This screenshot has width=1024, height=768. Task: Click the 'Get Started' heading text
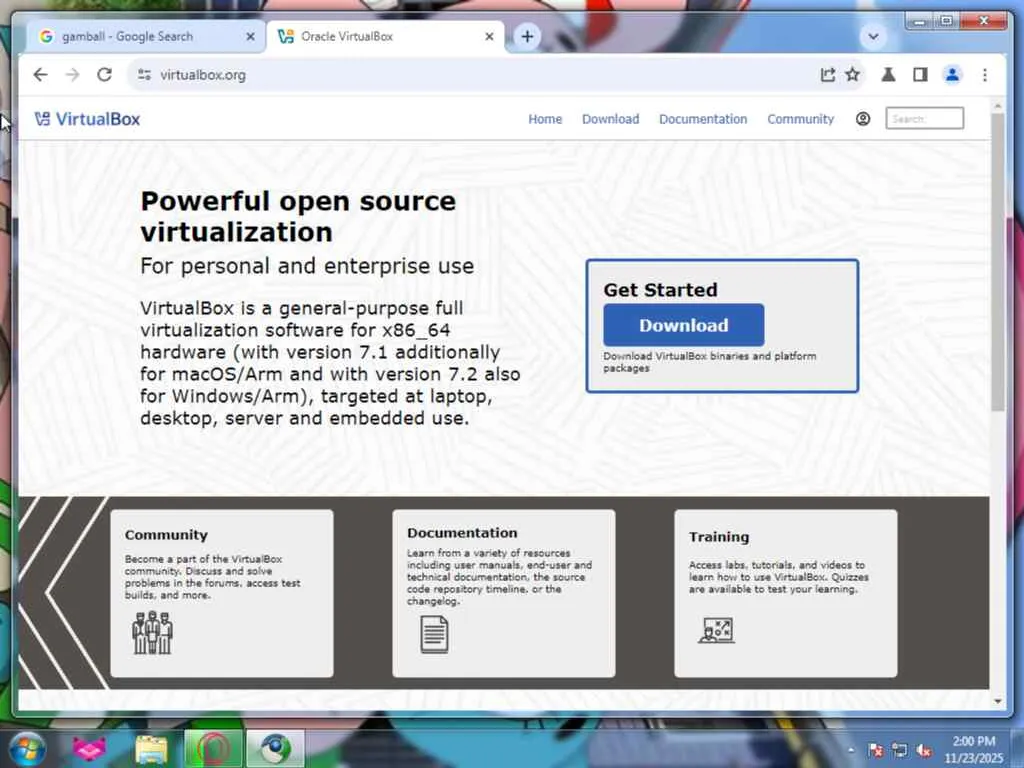(x=660, y=289)
